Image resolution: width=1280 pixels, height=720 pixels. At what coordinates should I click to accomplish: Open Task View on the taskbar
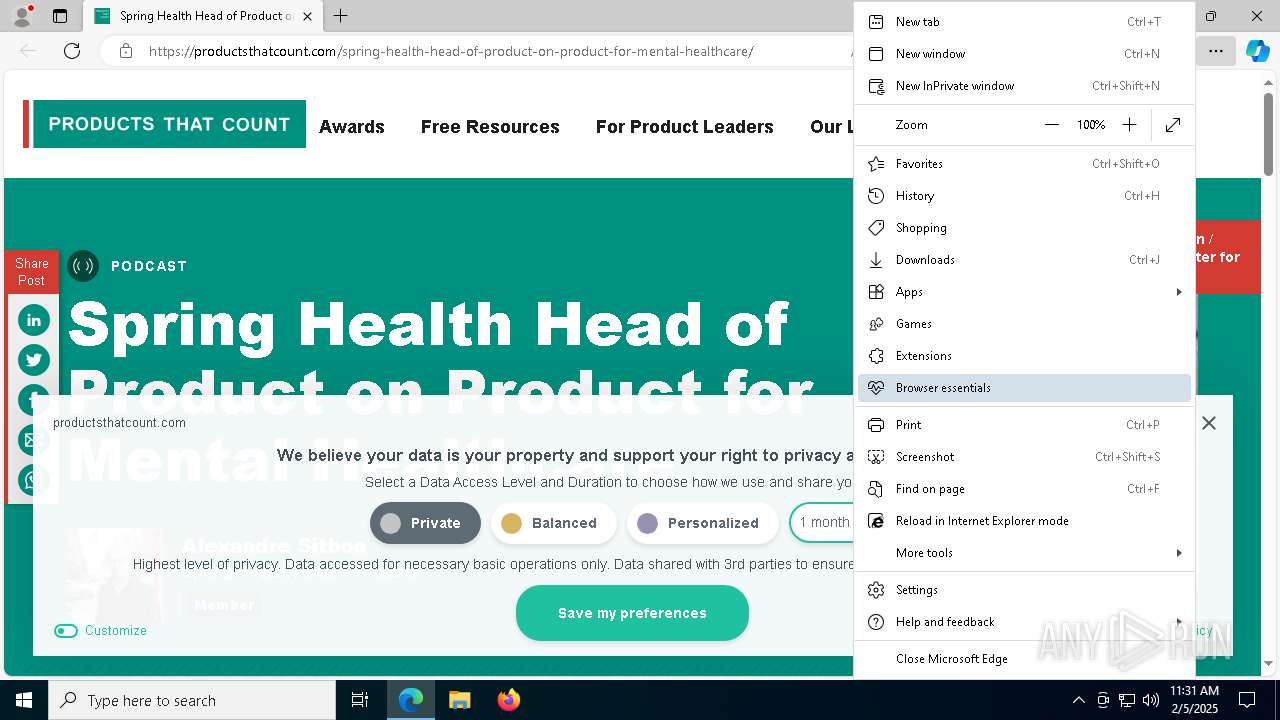(360, 700)
